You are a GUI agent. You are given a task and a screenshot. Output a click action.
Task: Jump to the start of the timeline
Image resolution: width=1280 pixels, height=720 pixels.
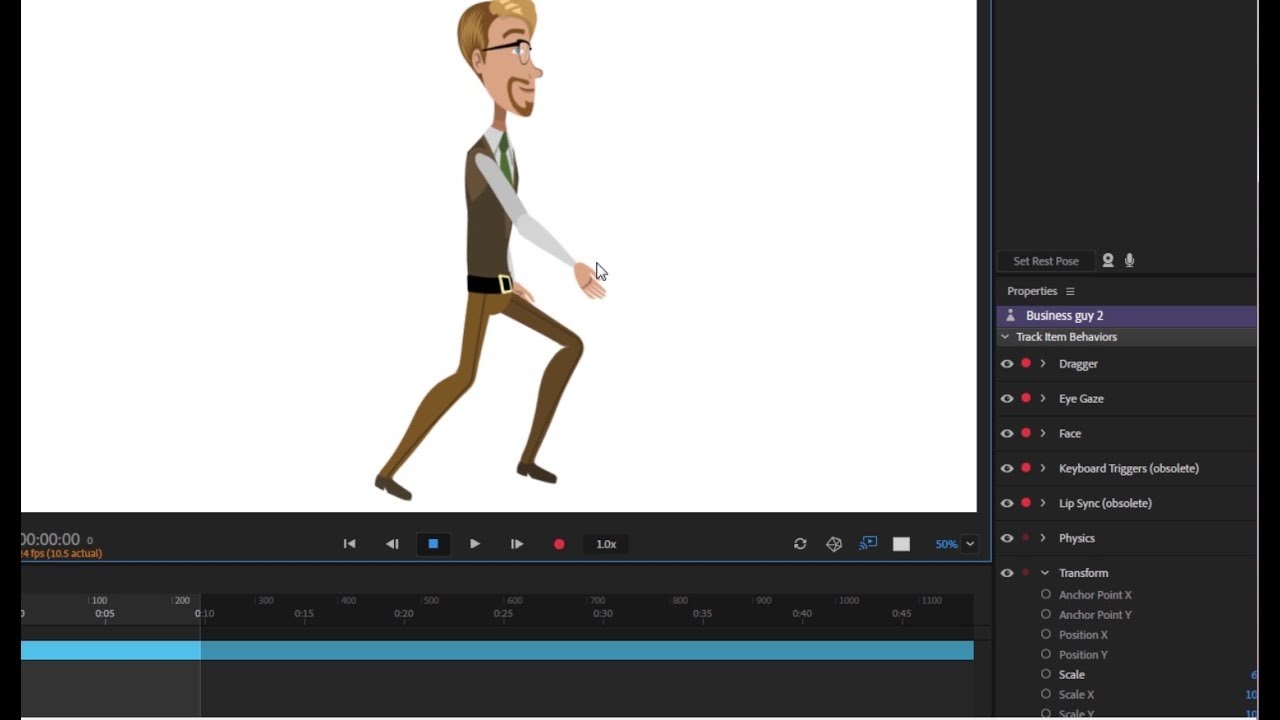click(349, 544)
